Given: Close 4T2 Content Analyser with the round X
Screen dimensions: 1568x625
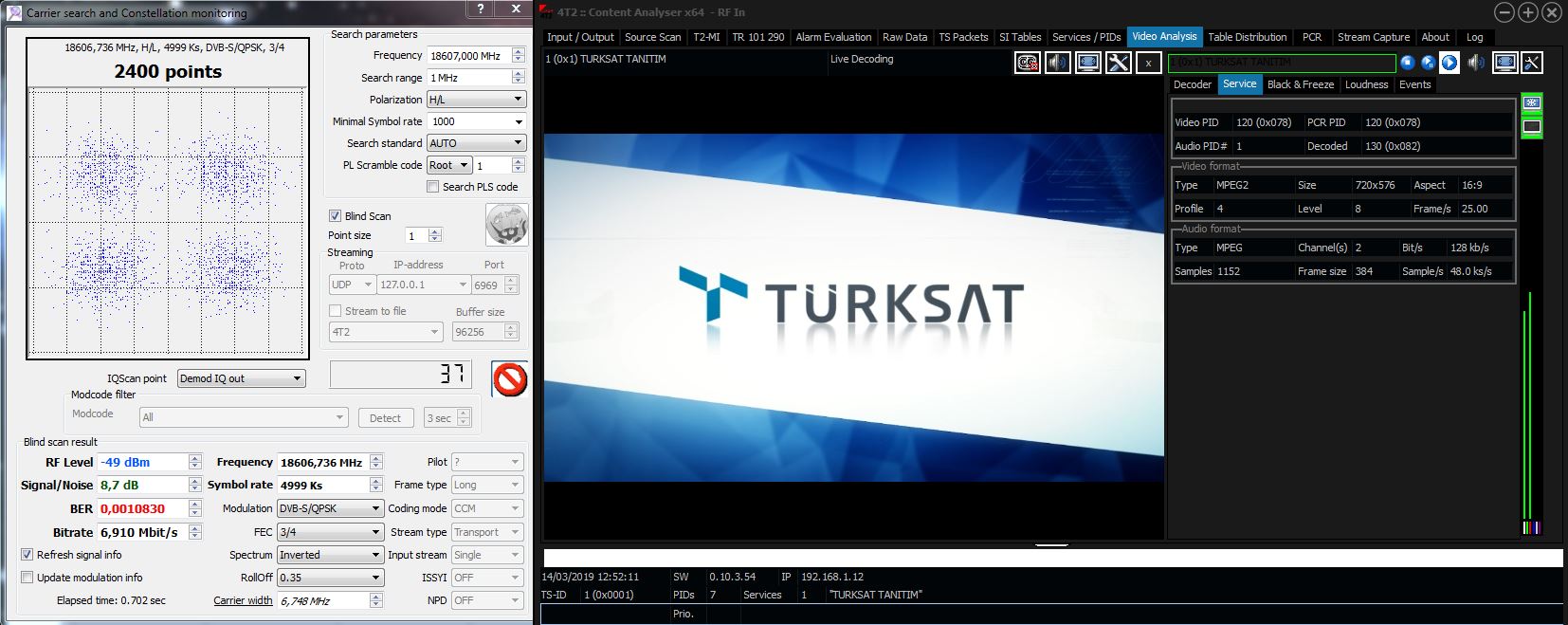Looking at the screenshot, I should [1552, 12].
